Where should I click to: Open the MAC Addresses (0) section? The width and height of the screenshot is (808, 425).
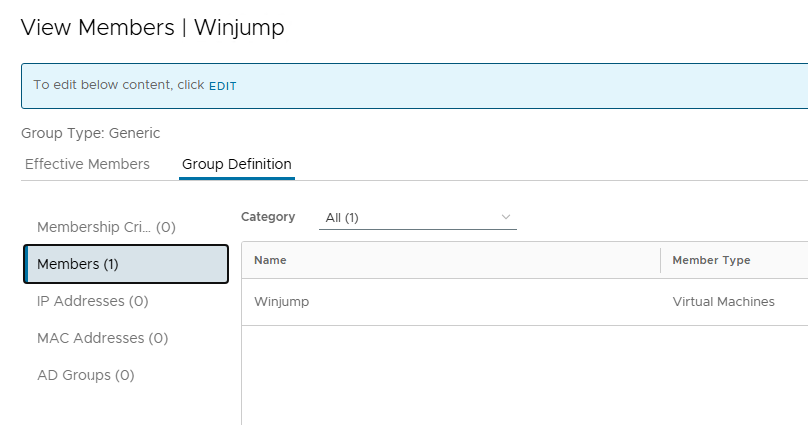tap(102, 338)
